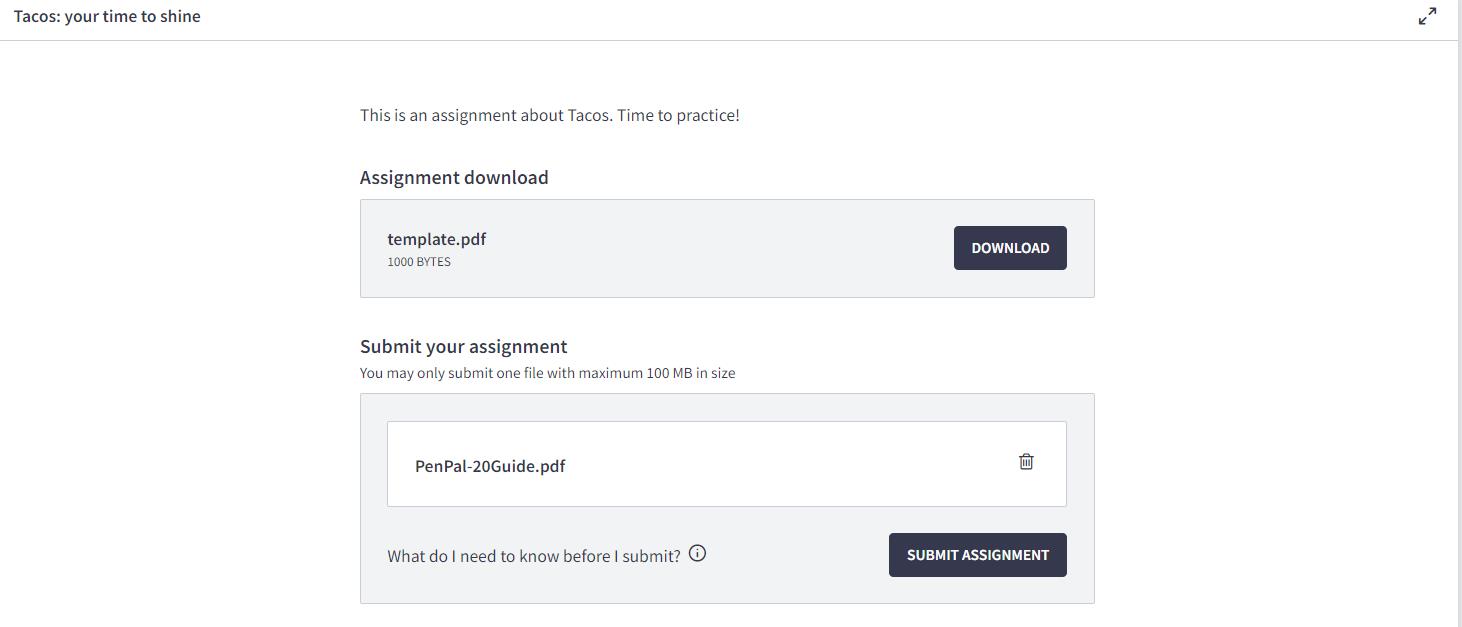Click the submission panel gray background
This screenshot has height=627, width=1462.
[727, 590]
